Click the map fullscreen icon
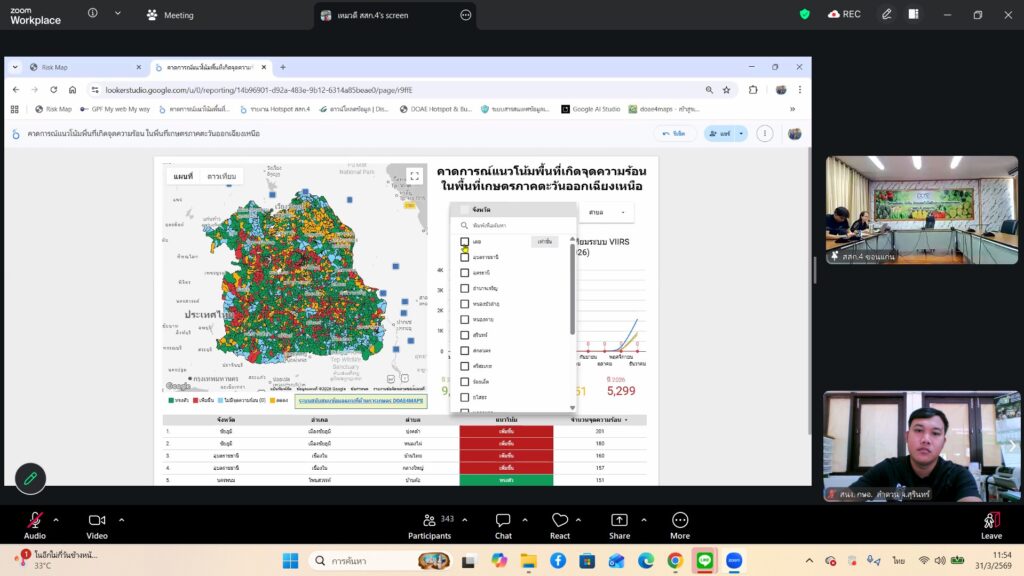The width and height of the screenshot is (1024, 576). pos(415,176)
